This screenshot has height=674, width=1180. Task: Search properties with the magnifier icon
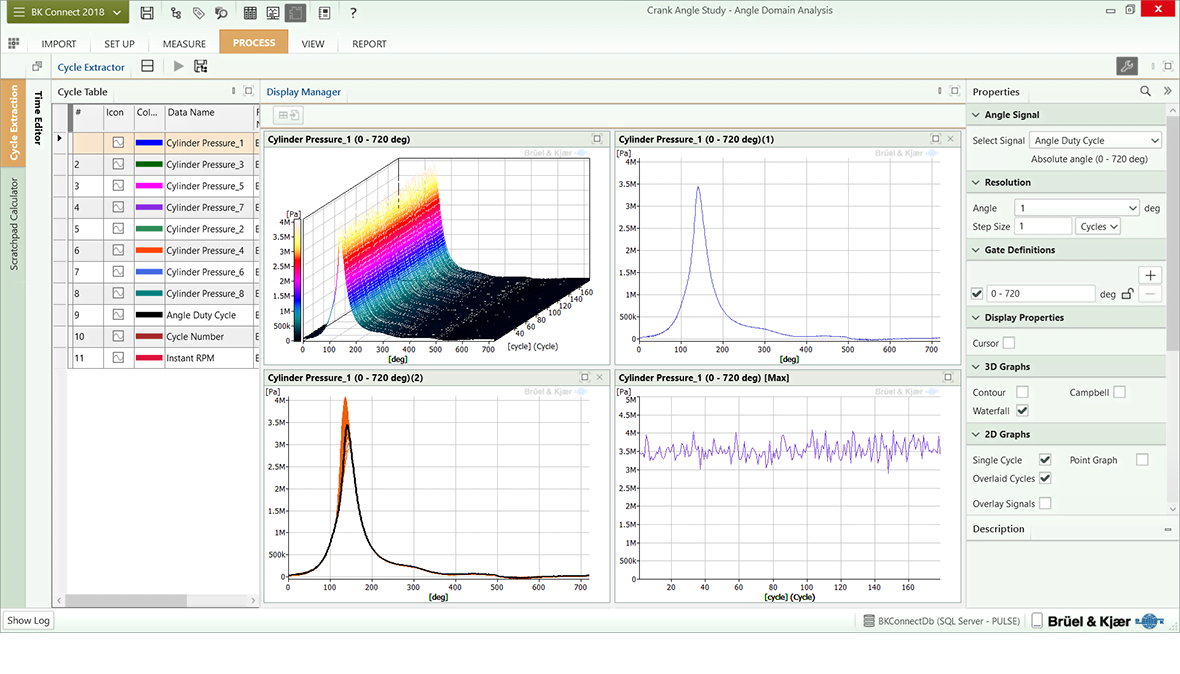pyautogui.click(x=1145, y=91)
